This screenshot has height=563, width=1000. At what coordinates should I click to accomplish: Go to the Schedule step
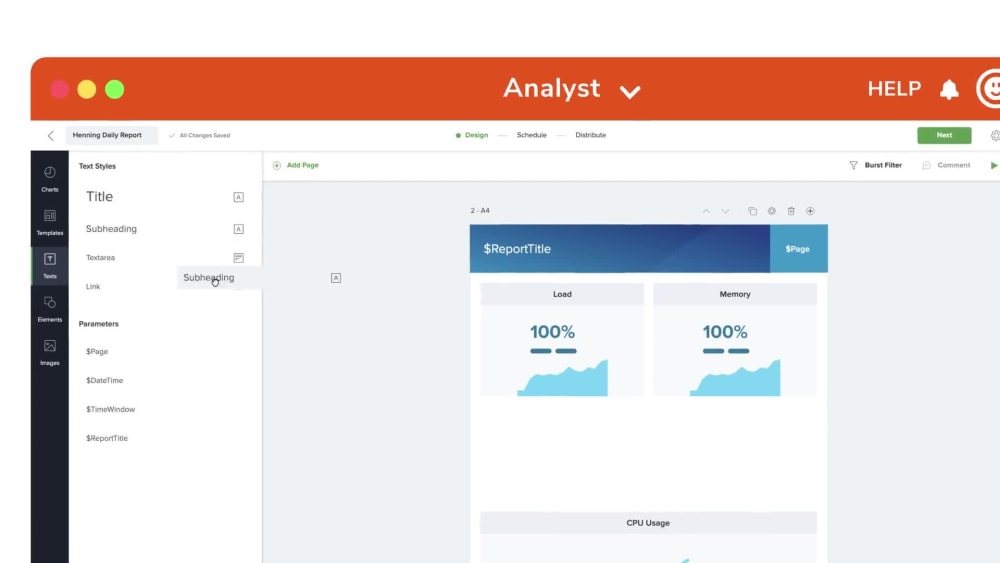click(531, 135)
